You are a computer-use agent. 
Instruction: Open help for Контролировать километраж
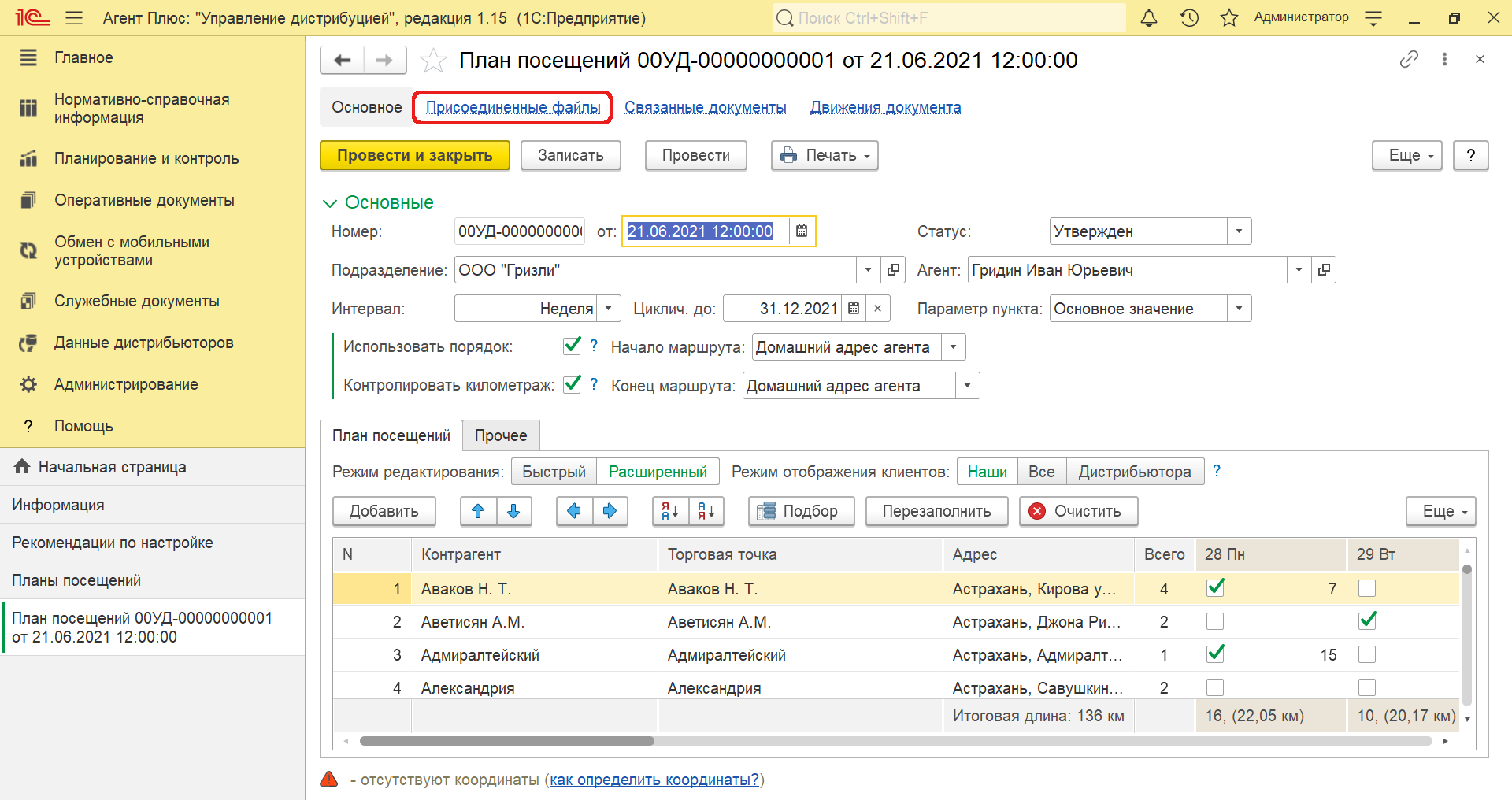click(x=594, y=384)
